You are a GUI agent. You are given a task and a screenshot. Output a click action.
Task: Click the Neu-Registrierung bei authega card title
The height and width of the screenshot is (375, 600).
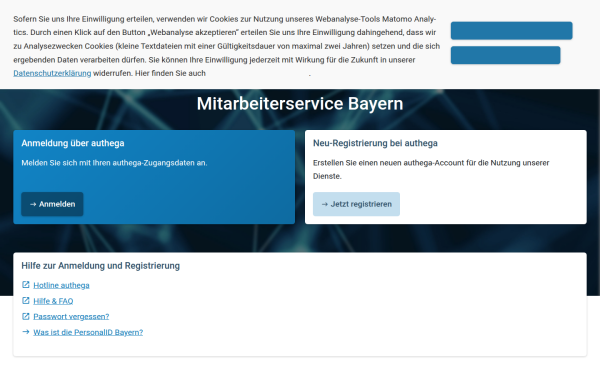click(375, 143)
